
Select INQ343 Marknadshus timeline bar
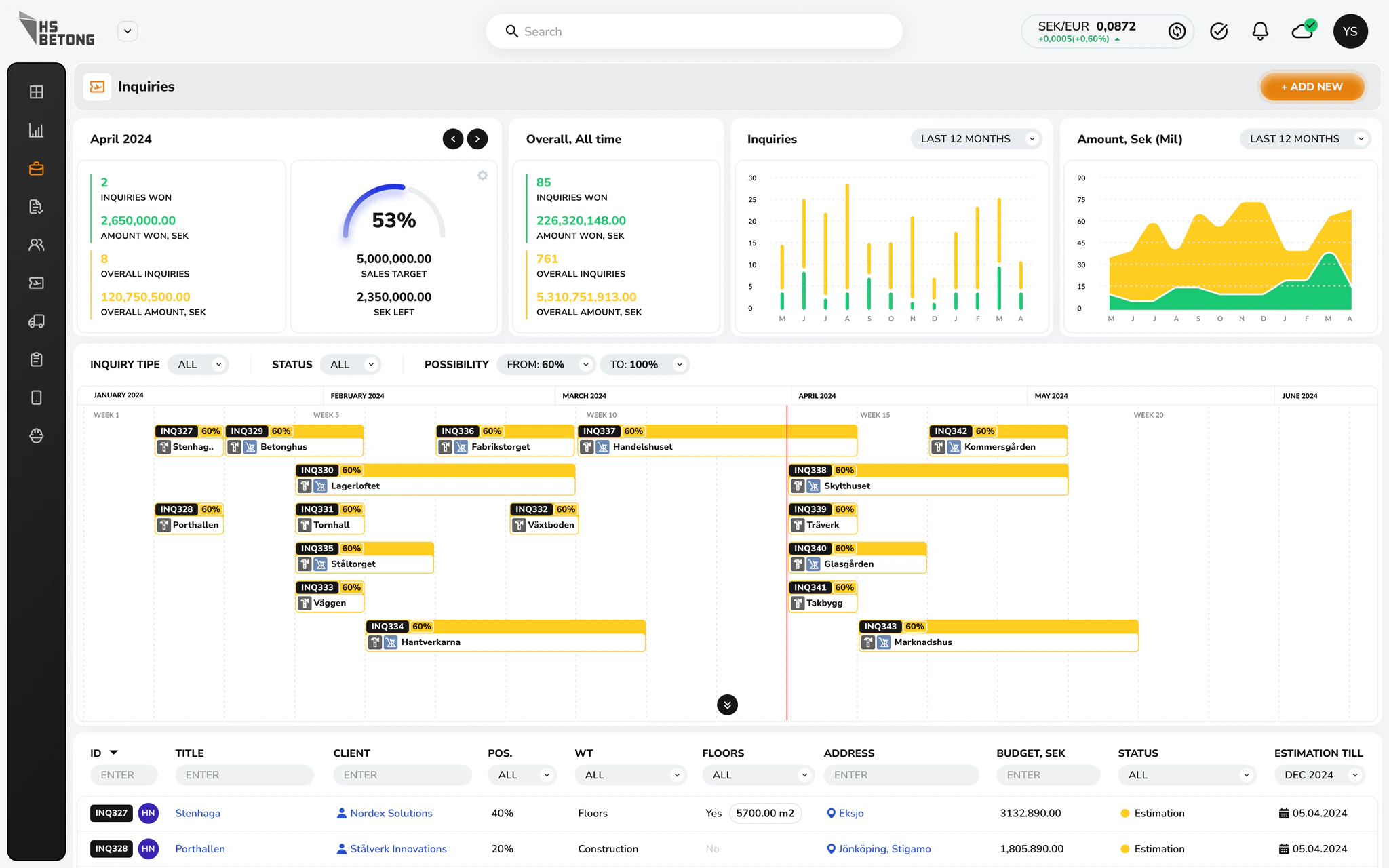(x=998, y=636)
